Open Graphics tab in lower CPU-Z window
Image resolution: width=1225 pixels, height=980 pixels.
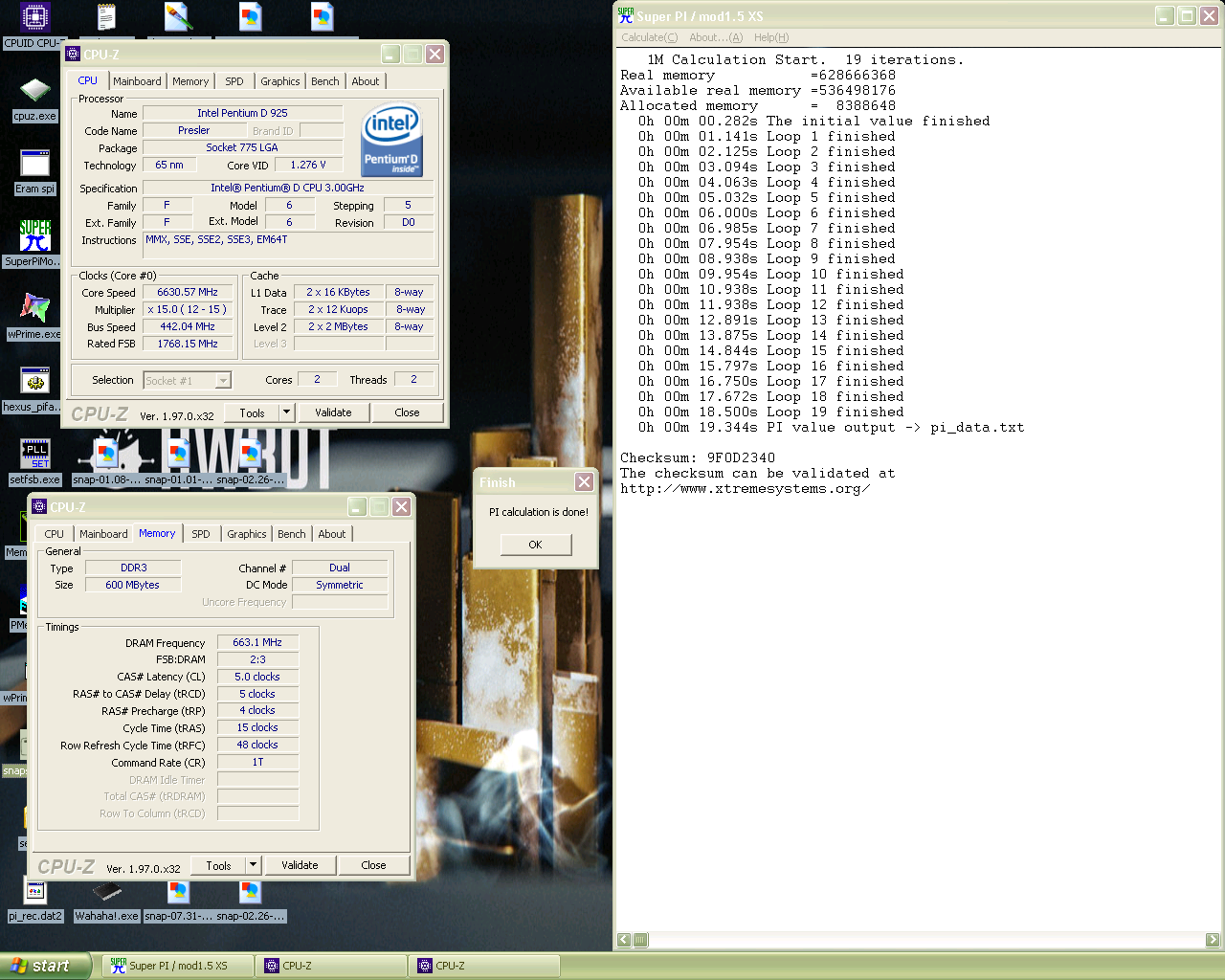click(x=247, y=534)
